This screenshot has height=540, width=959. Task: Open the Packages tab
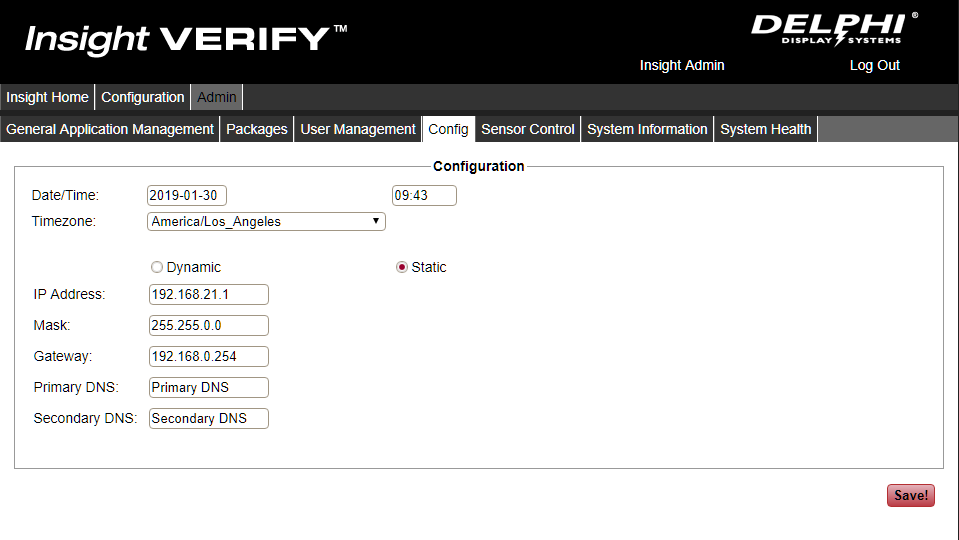257,129
